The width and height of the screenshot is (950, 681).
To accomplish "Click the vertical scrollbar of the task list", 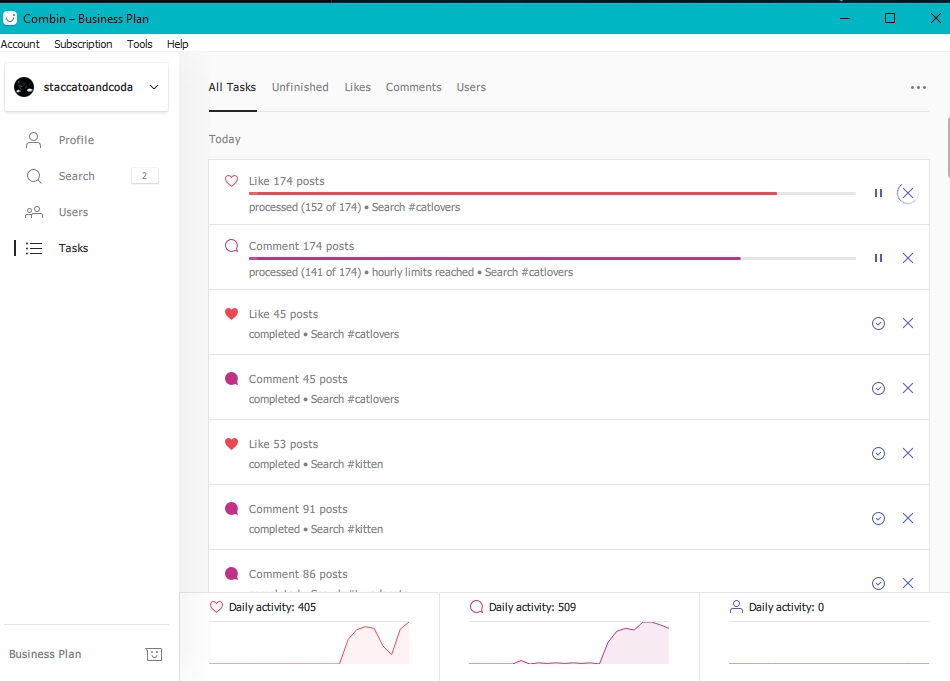I will (x=948, y=145).
